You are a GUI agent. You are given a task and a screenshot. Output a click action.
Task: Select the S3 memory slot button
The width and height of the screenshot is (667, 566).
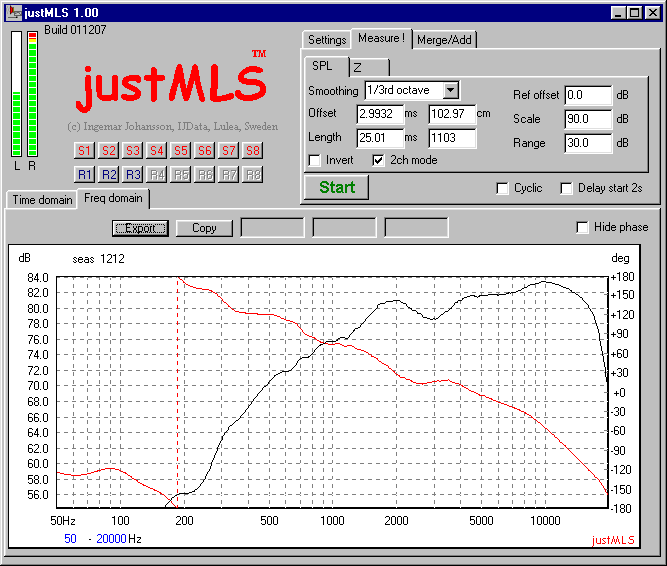click(132, 151)
